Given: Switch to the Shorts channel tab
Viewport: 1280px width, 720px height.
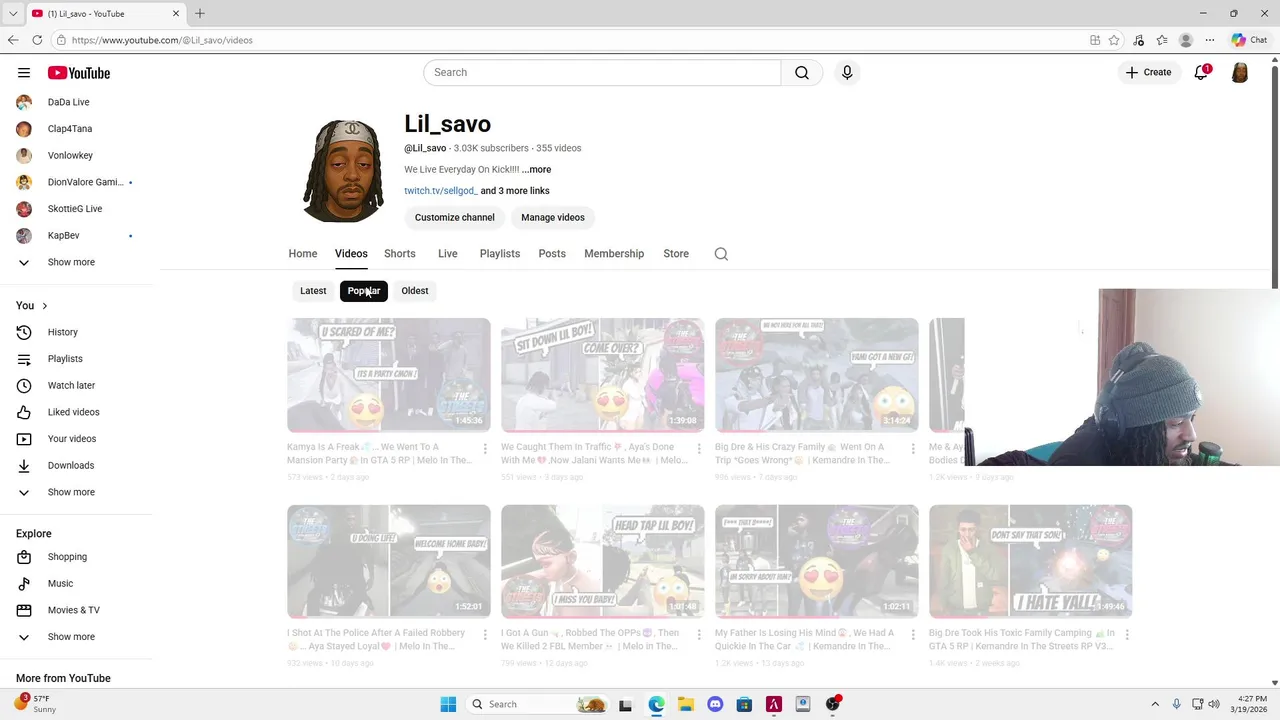Looking at the screenshot, I should pyautogui.click(x=400, y=254).
